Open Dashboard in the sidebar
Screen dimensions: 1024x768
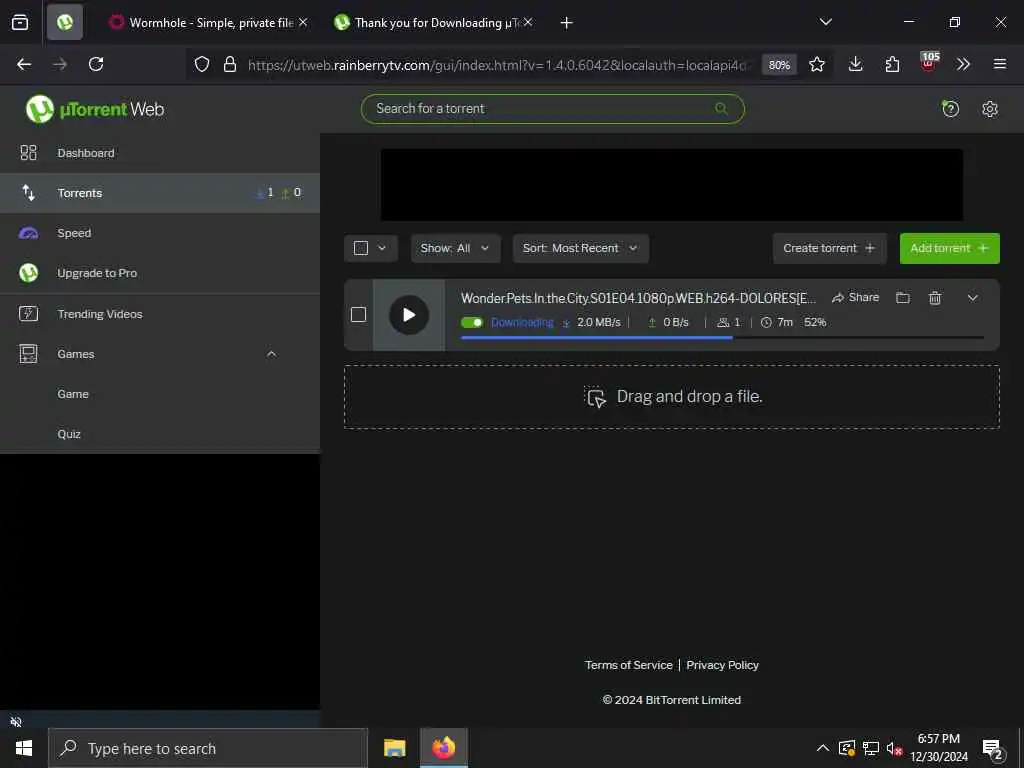(160, 153)
